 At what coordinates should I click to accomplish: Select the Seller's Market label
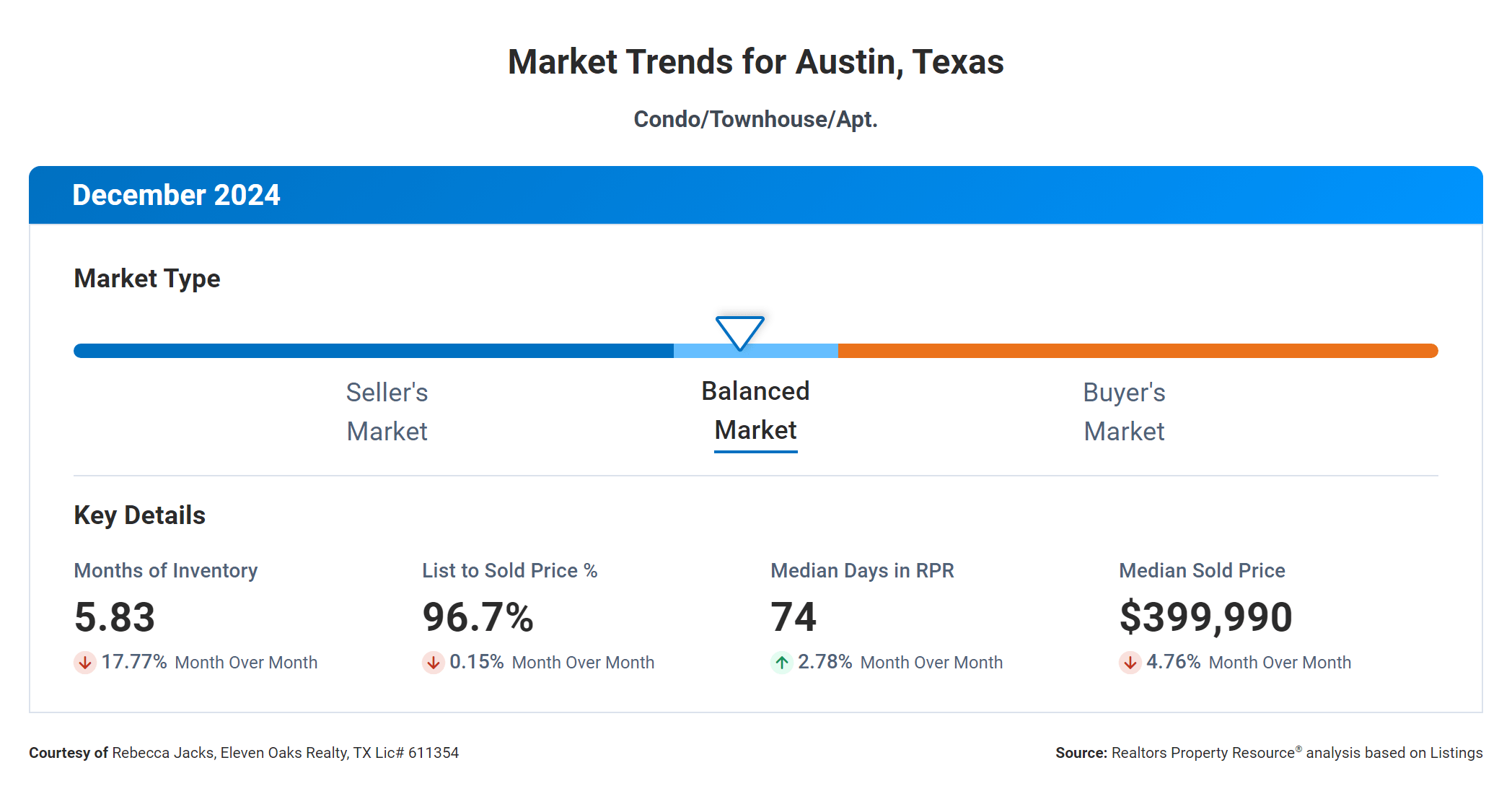point(387,411)
